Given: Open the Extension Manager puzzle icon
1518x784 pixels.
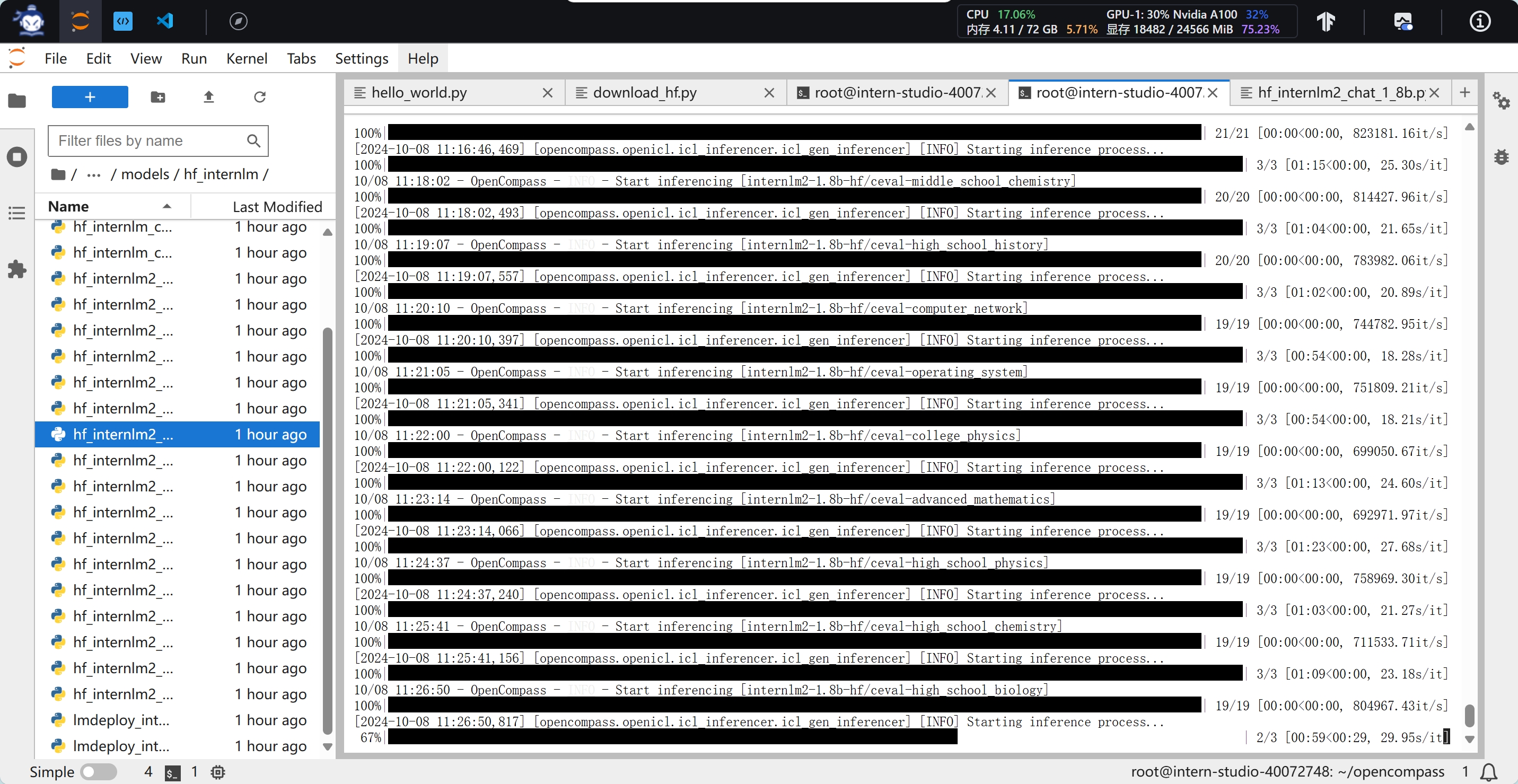Looking at the screenshot, I should tap(16, 269).
